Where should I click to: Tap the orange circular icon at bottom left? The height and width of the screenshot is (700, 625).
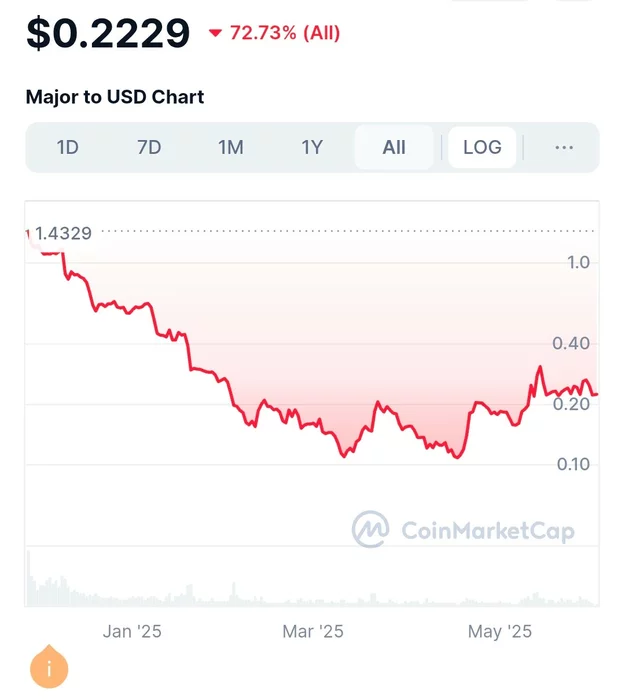tap(49, 667)
